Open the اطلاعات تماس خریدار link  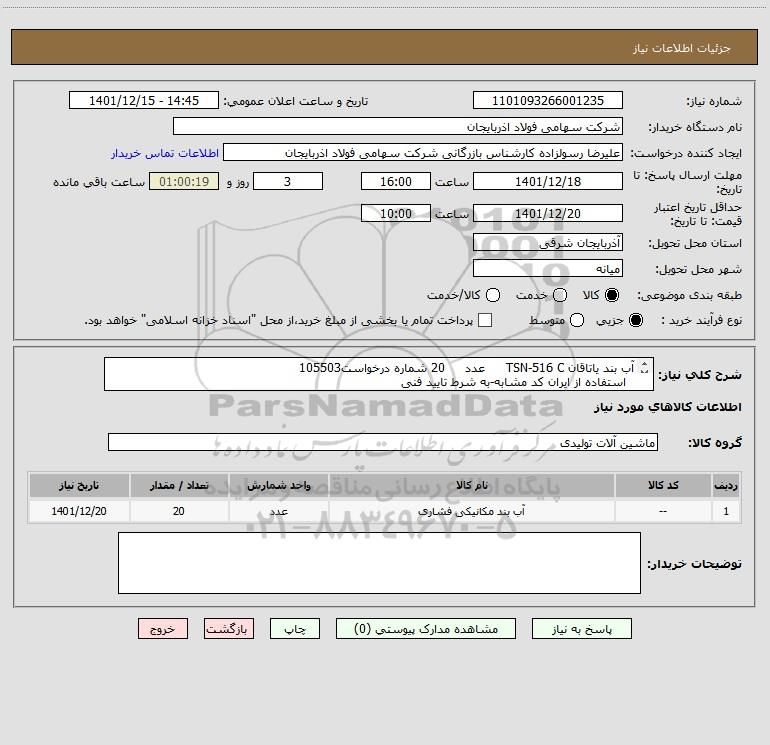point(165,153)
